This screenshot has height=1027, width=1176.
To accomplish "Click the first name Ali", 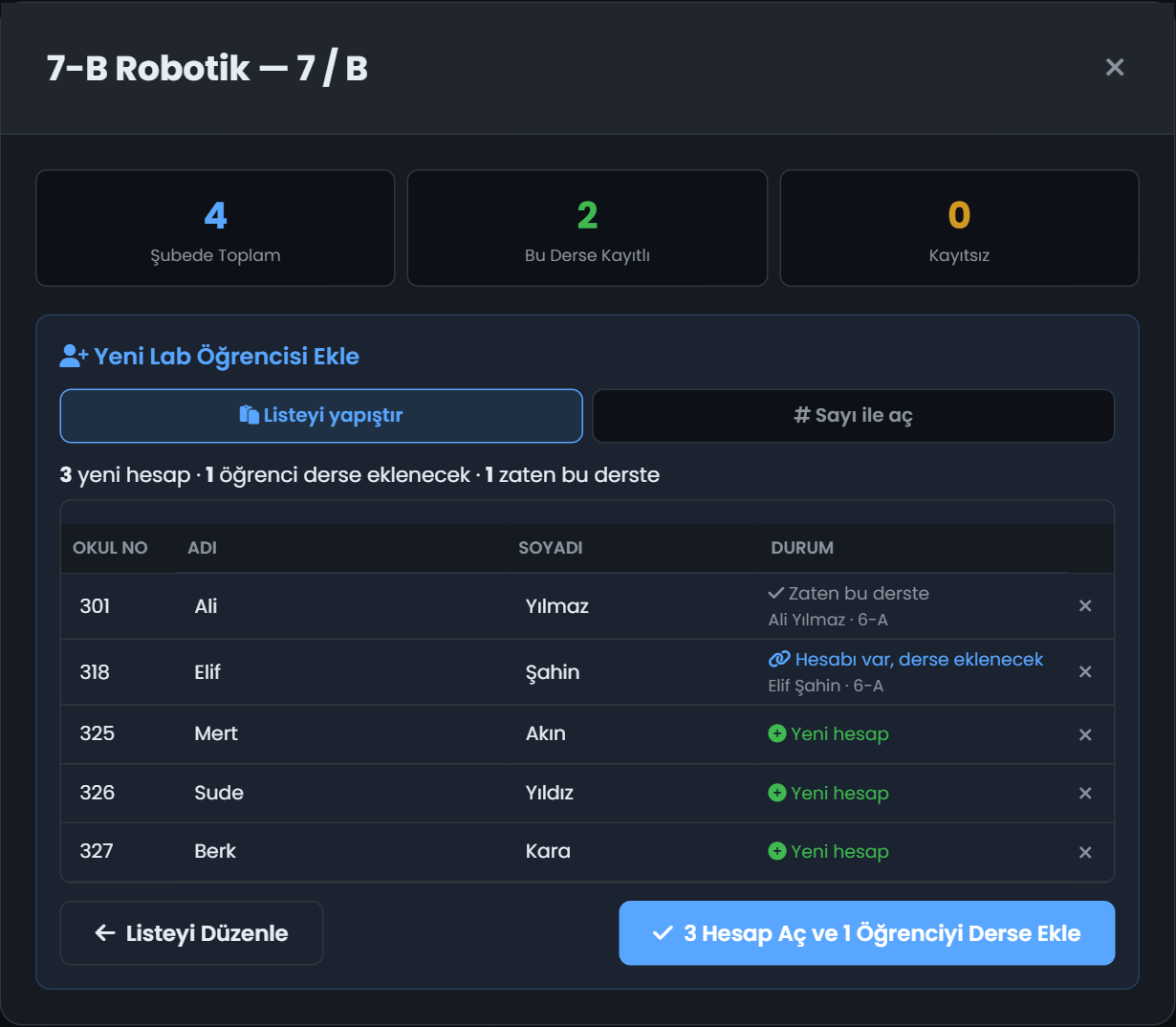I will point(206,606).
